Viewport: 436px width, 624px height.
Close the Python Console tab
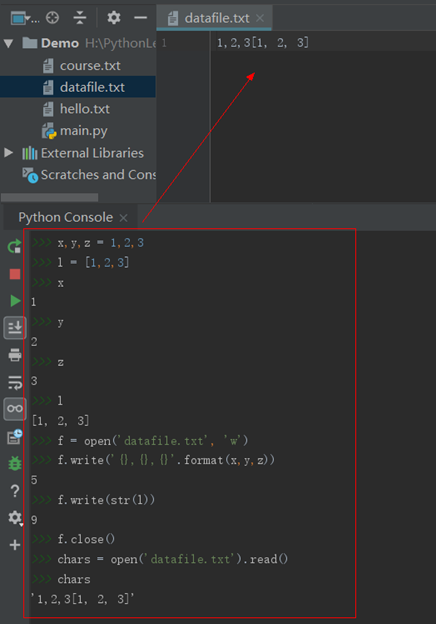coord(123,218)
